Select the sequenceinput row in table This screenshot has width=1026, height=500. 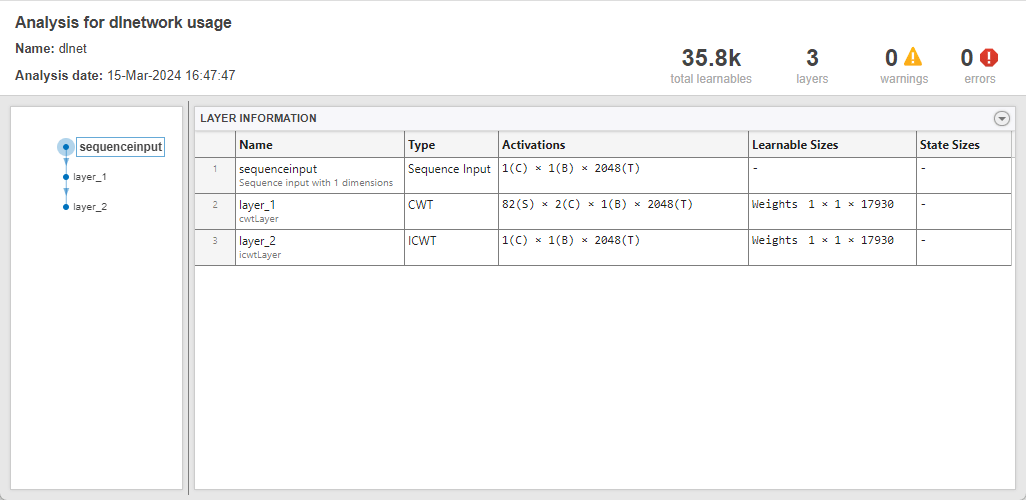[318, 175]
